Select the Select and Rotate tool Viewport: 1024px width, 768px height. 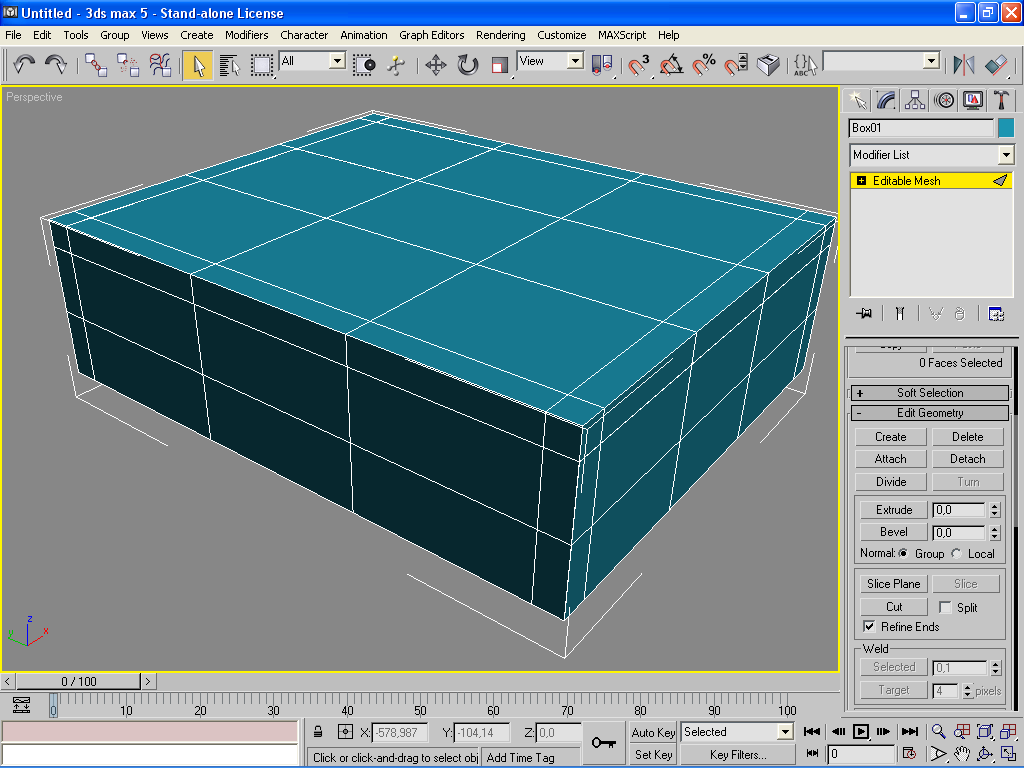tap(468, 65)
